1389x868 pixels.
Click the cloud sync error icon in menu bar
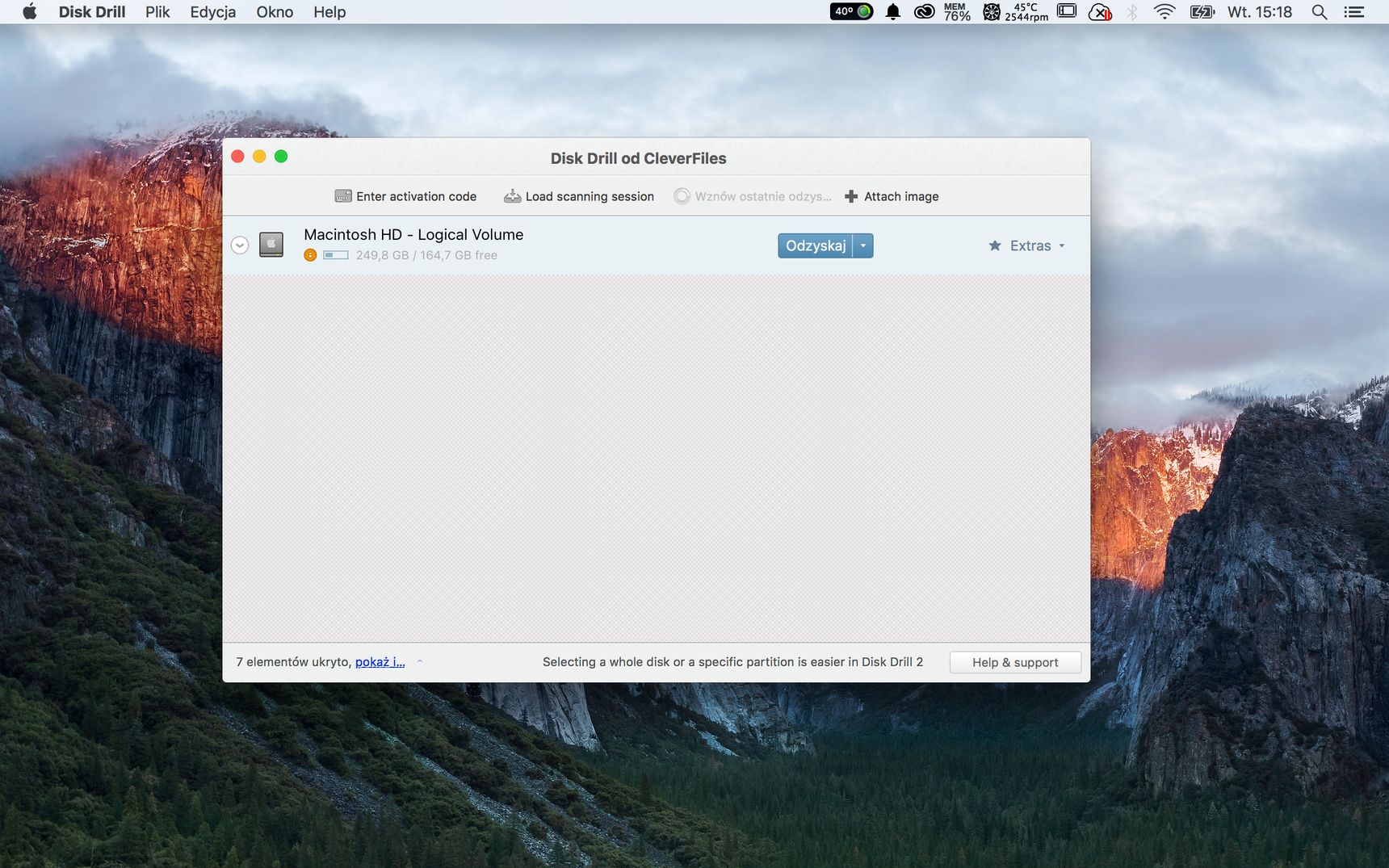pos(1100,11)
